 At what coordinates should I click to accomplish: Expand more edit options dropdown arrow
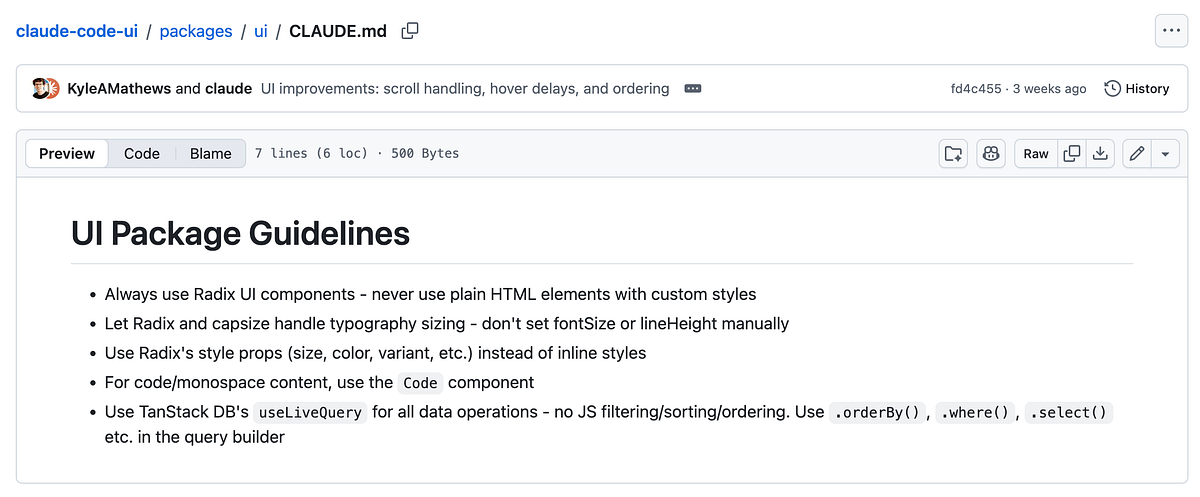[1166, 153]
